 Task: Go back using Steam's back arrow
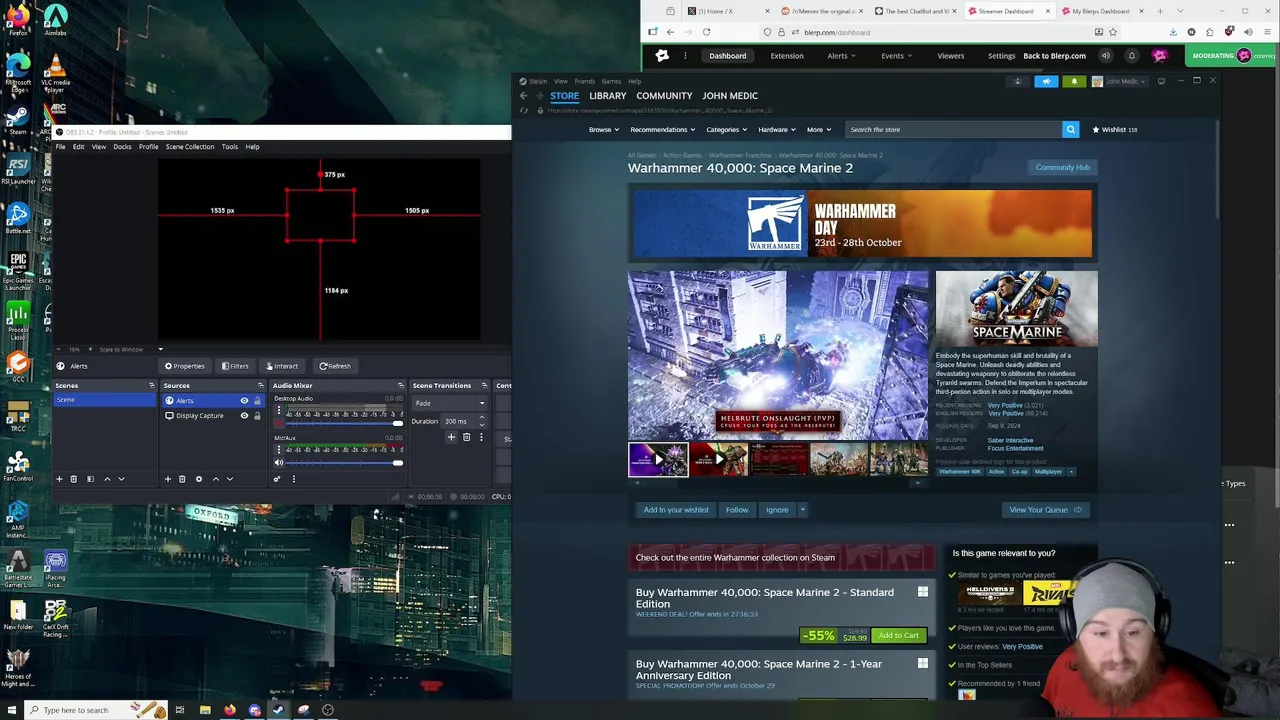(x=523, y=96)
